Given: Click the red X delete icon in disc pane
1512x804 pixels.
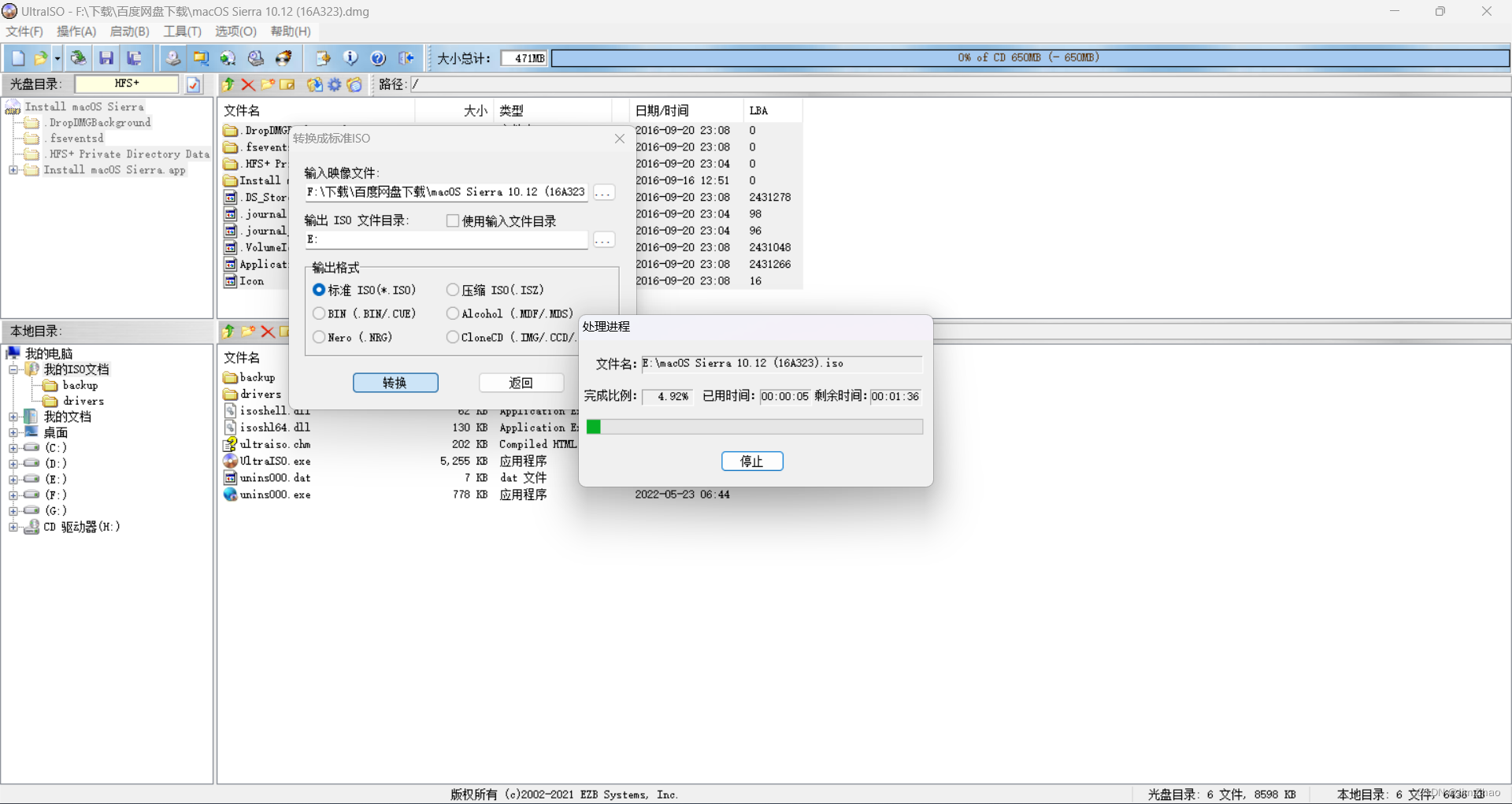Looking at the screenshot, I should click(x=248, y=84).
